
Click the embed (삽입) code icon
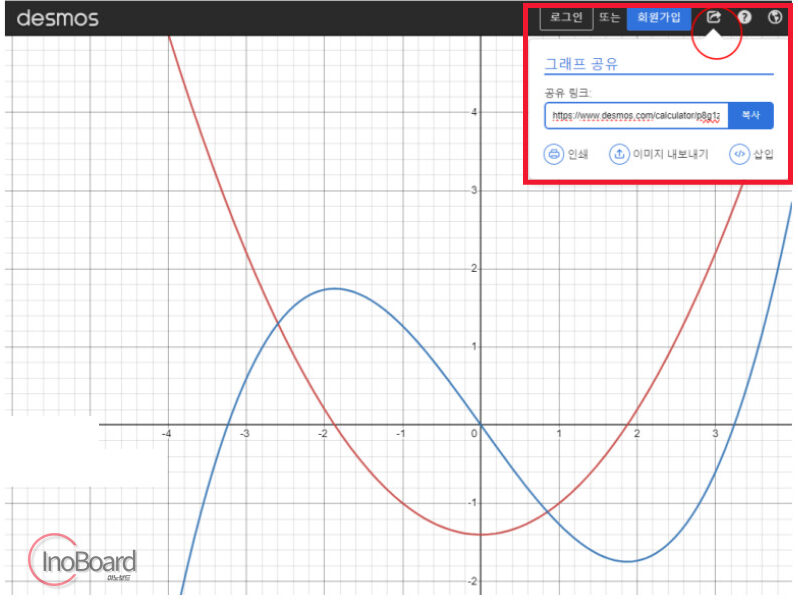point(739,154)
